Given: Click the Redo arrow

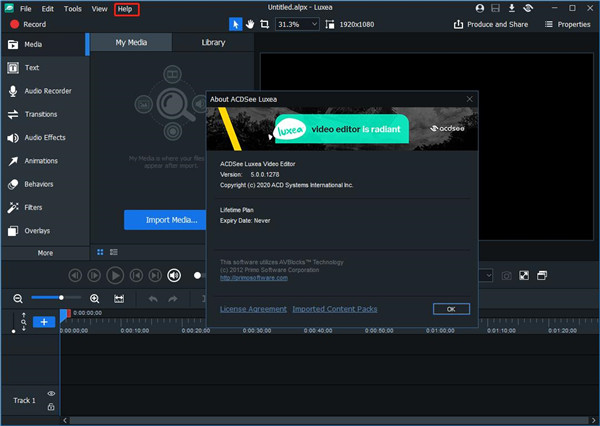Looking at the screenshot, I should (x=173, y=299).
